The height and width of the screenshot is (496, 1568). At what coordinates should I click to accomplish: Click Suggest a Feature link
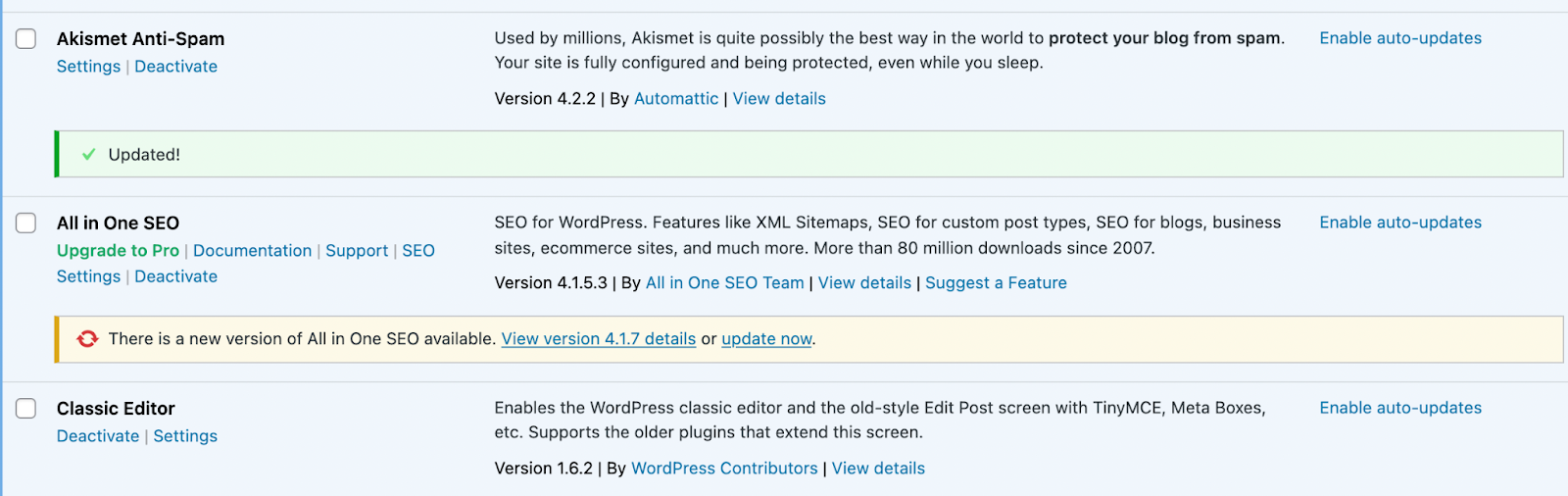[x=996, y=283]
